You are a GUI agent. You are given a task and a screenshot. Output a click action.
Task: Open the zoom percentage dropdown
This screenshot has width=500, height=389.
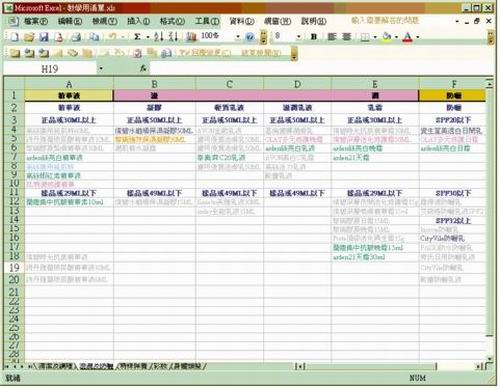point(238,36)
